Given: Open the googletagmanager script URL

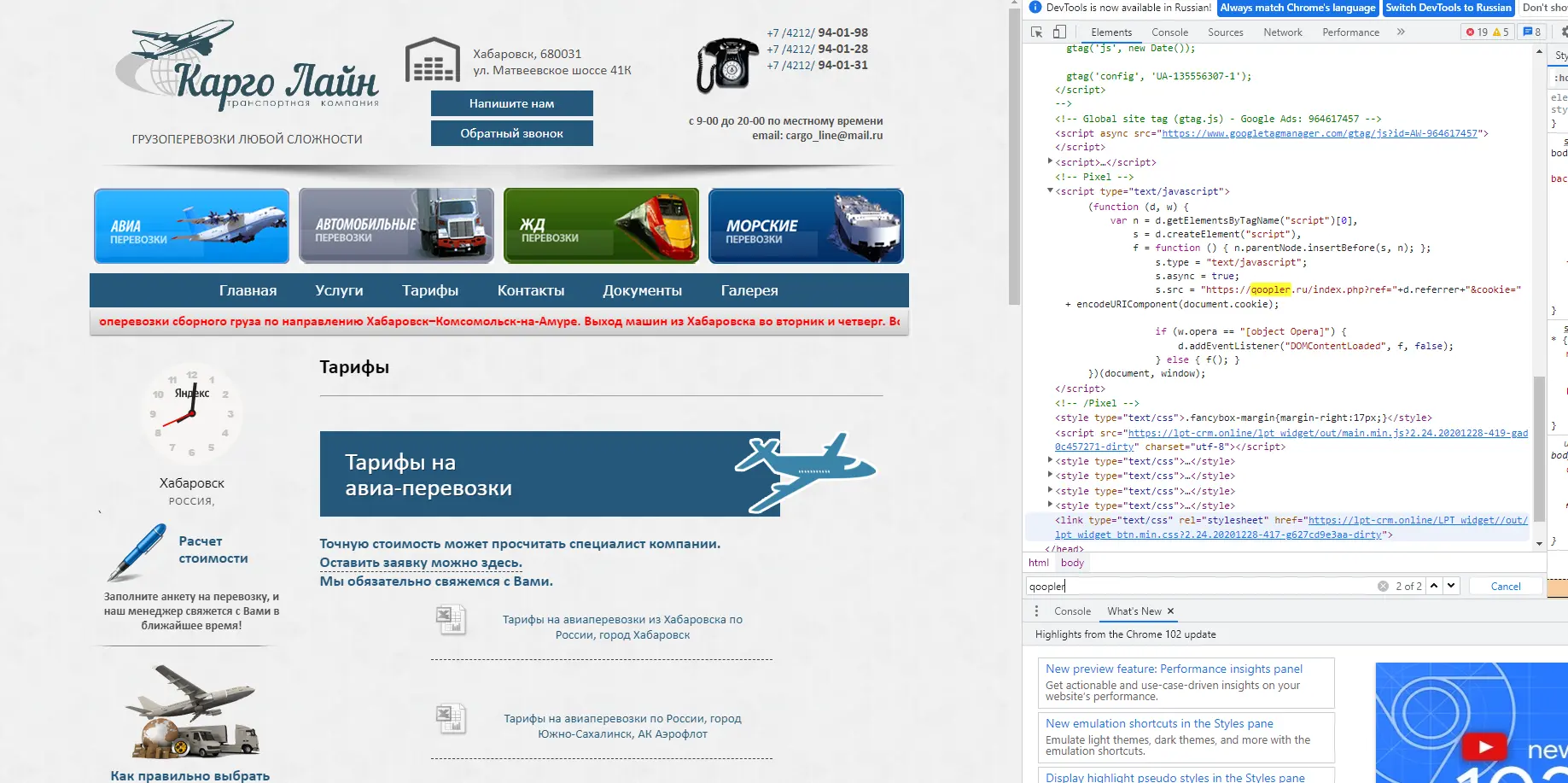Looking at the screenshot, I should pyautogui.click(x=1320, y=133).
